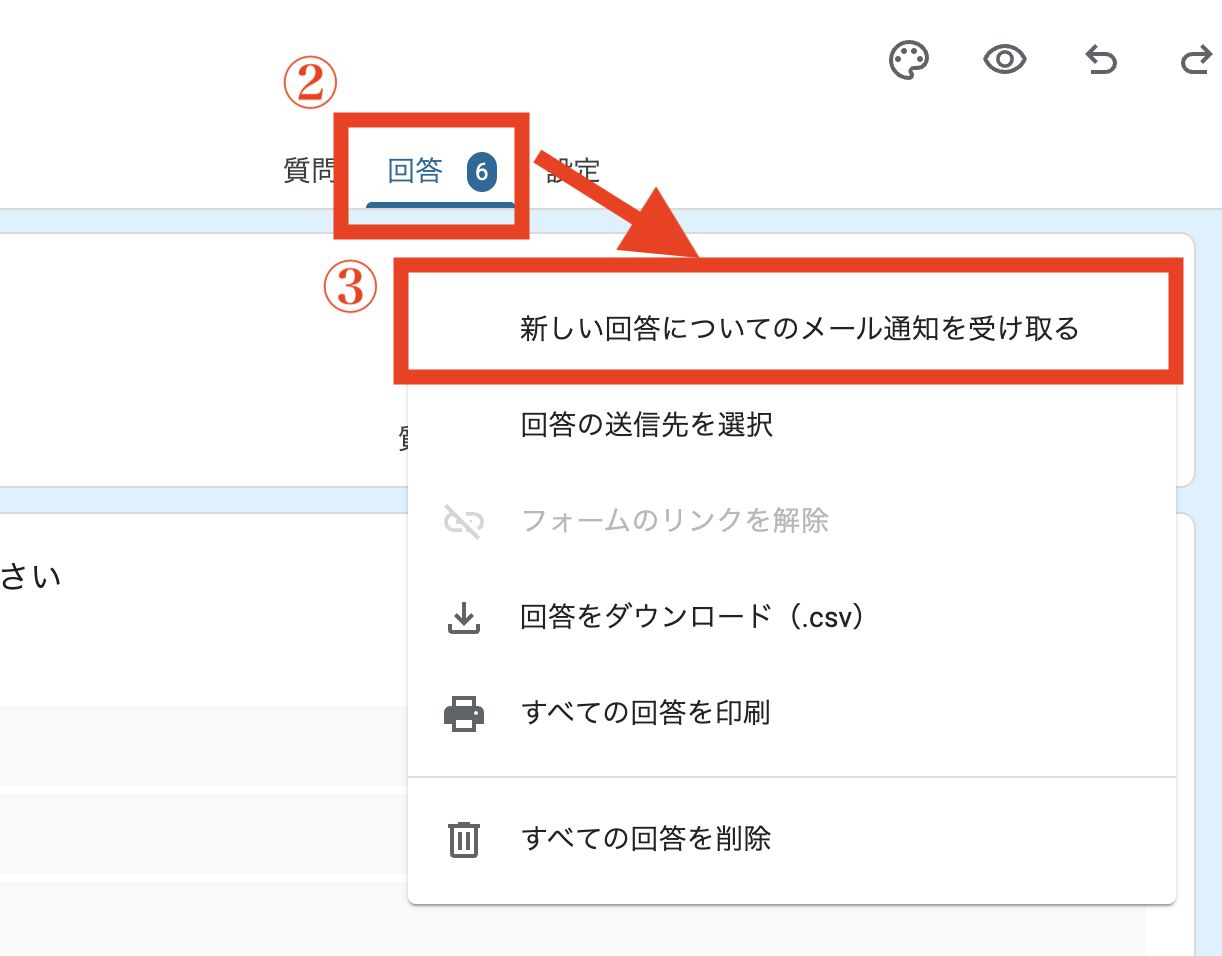This screenshot has height=956, width=1222.
Task: Click the undo arrow icon
Action: click(x=1100, y=62)
